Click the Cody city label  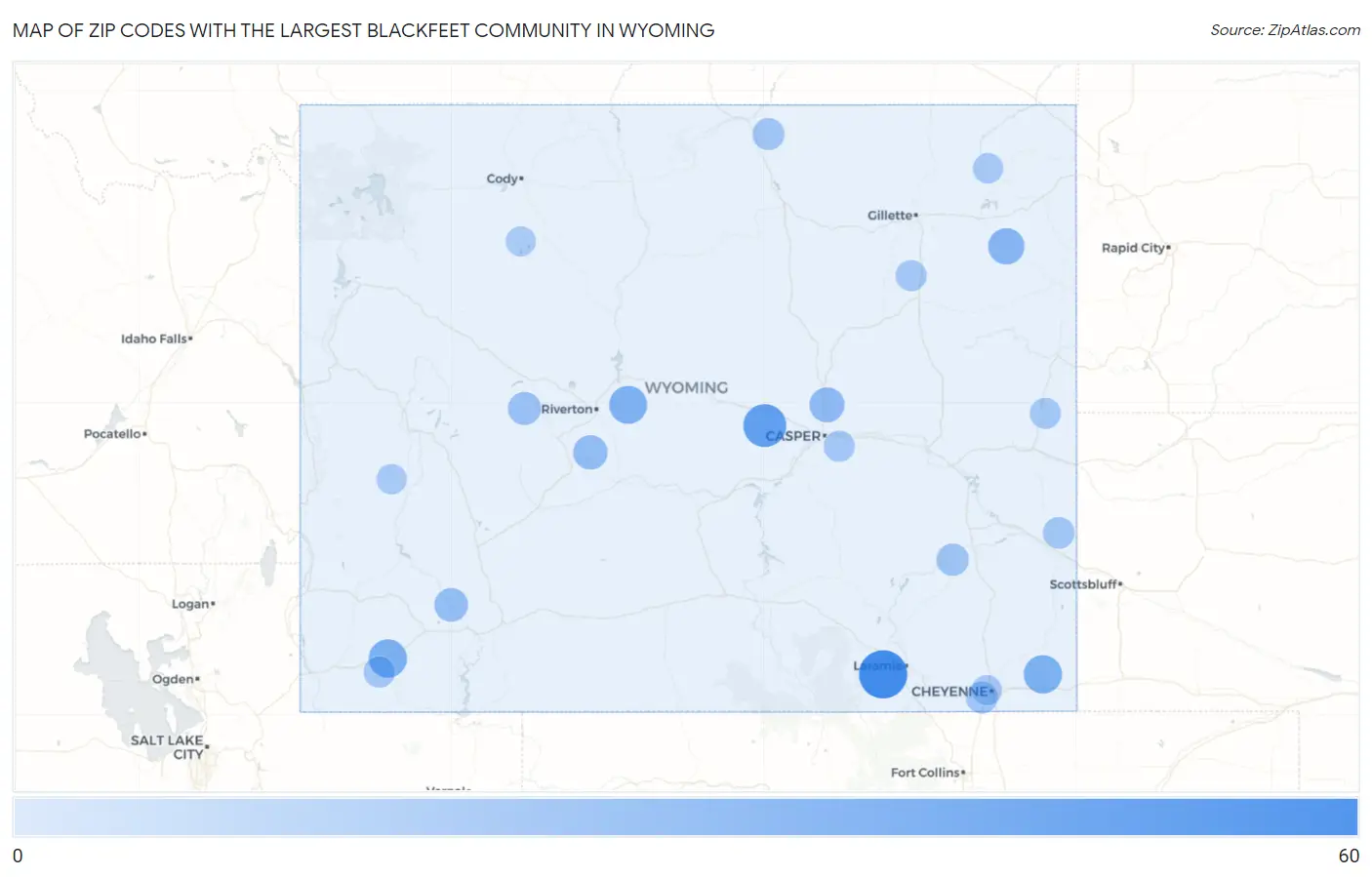[504, 179]
